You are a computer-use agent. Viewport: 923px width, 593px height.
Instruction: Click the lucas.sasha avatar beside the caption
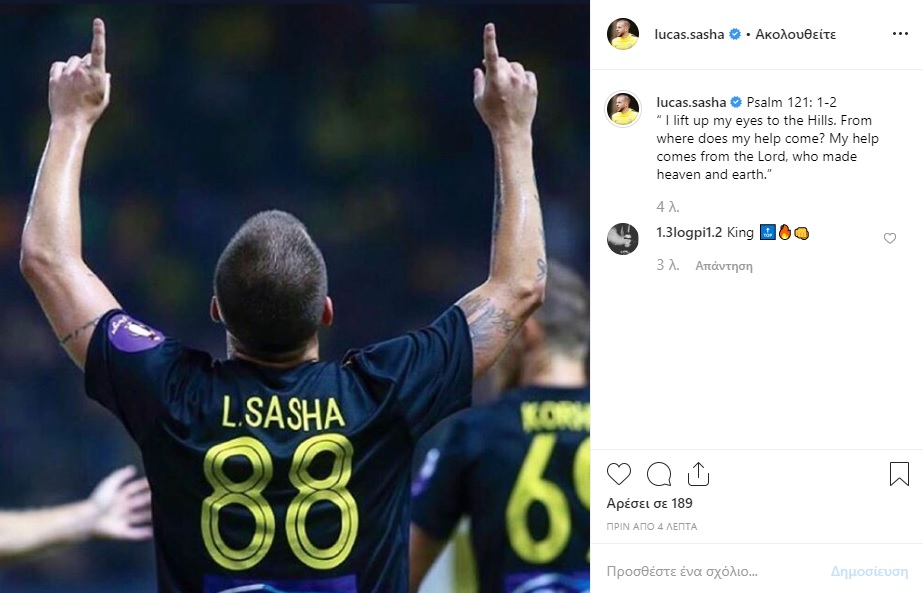623,109
